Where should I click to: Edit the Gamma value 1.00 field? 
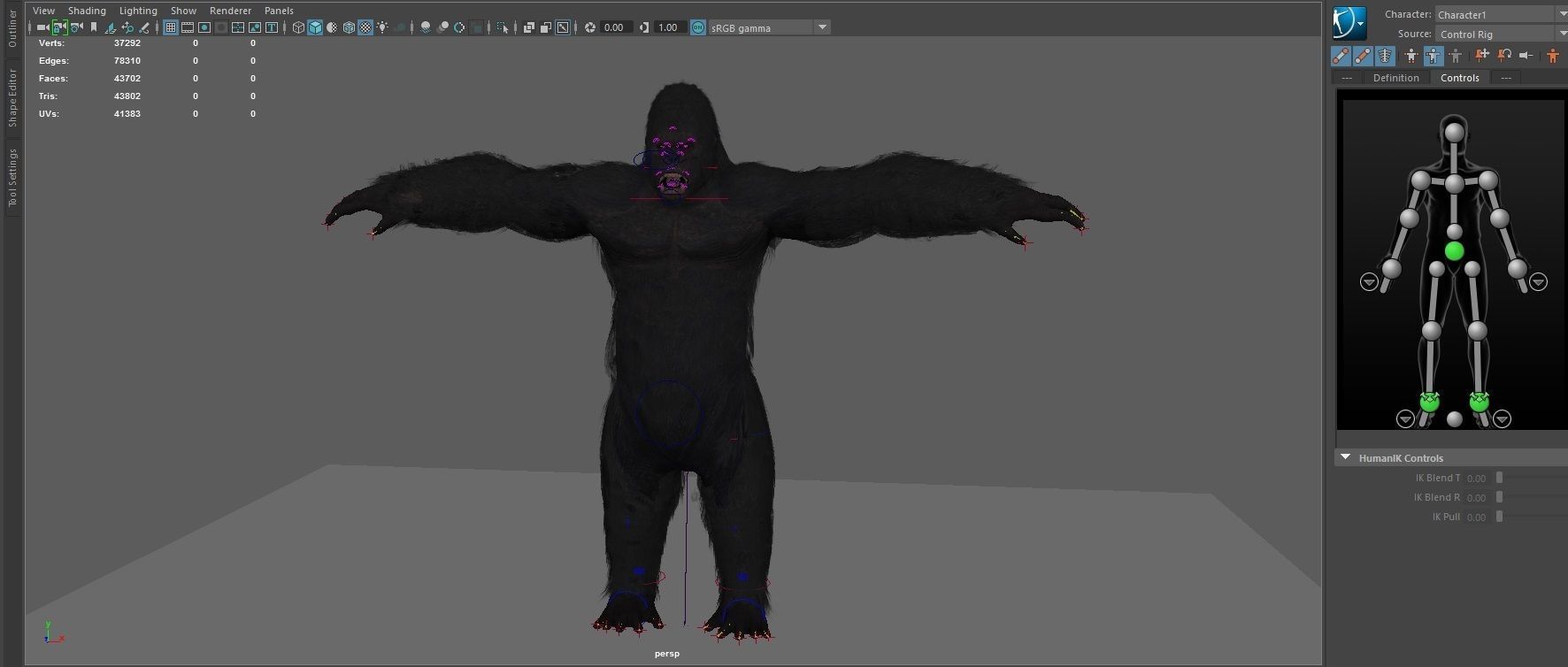click(669, 27)
